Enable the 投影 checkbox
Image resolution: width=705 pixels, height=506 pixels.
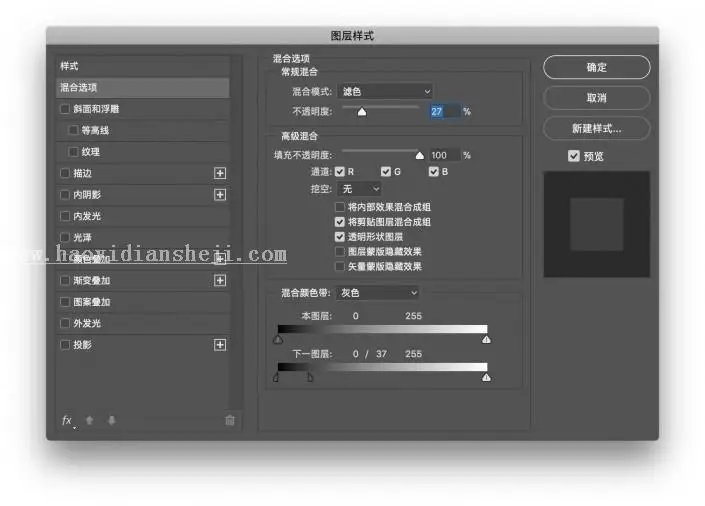coord(65,345)
